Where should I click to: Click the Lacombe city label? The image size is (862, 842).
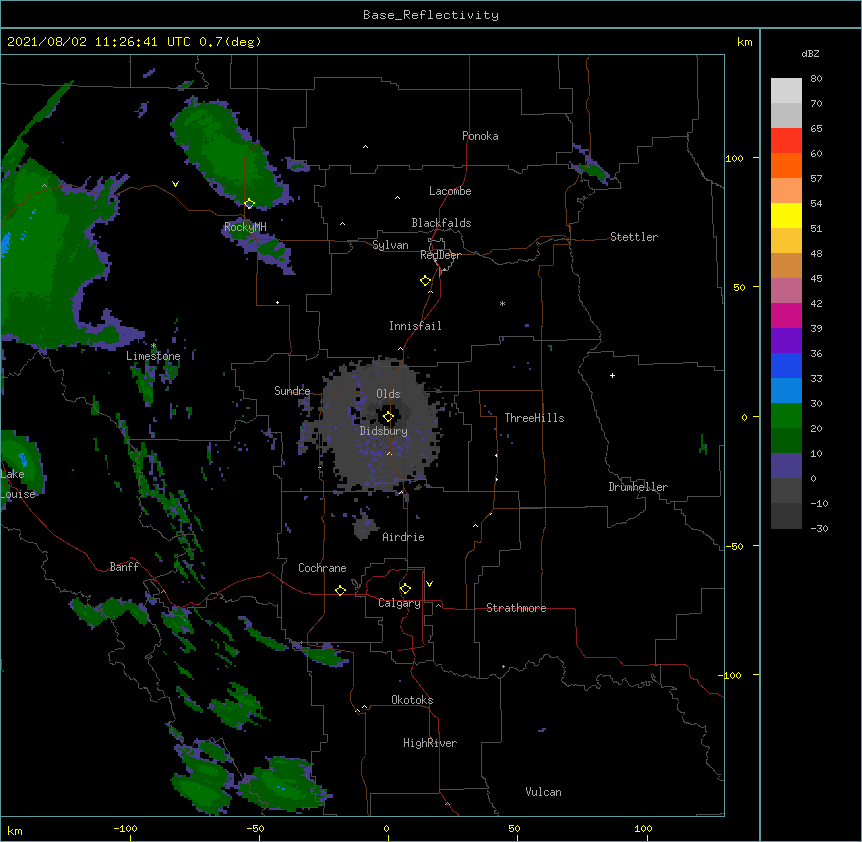(x=450, y=191)
